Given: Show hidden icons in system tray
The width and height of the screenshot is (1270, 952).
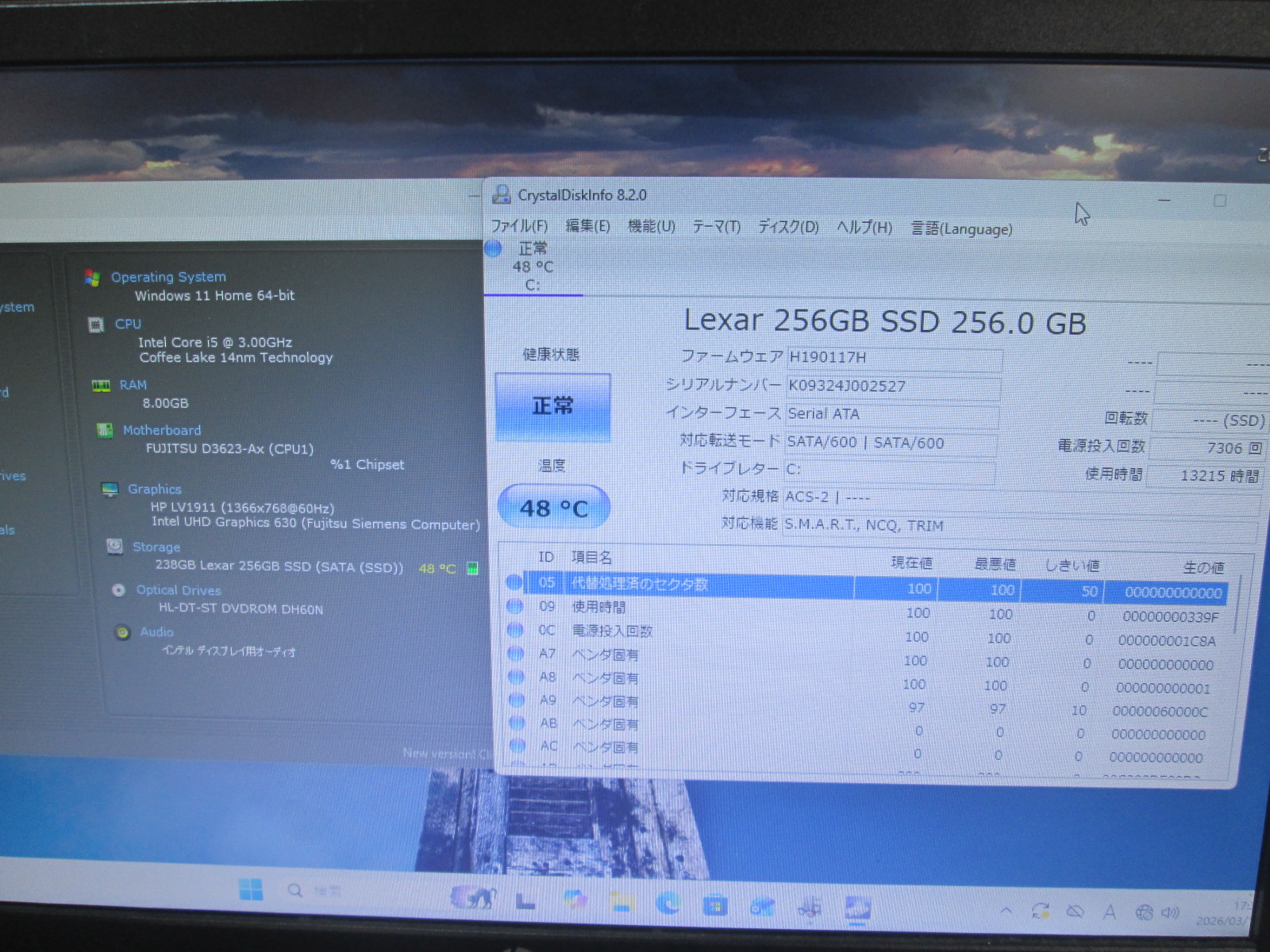Looking at the screenshot, I should point(1006,911).
